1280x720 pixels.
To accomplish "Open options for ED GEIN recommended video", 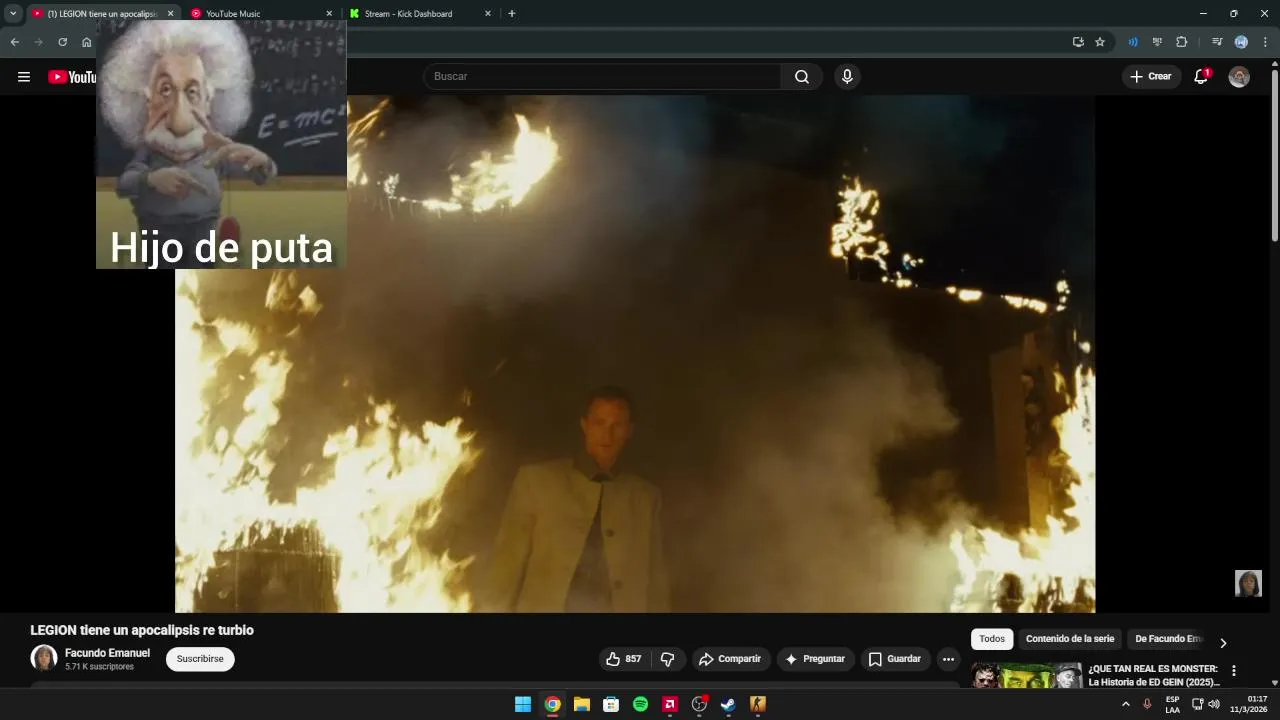I will (1233, 671).
